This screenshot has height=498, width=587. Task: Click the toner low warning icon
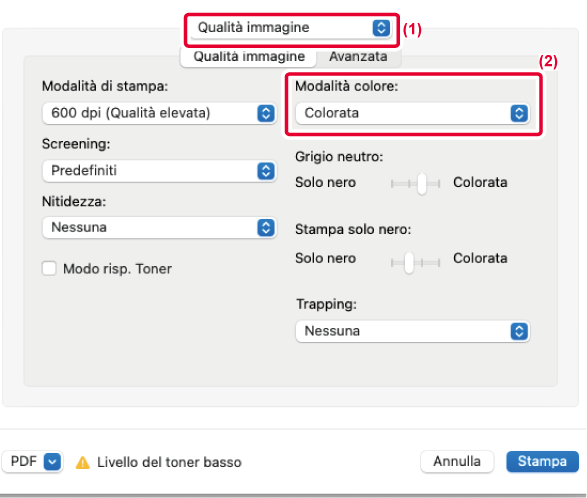pos(83,462)
